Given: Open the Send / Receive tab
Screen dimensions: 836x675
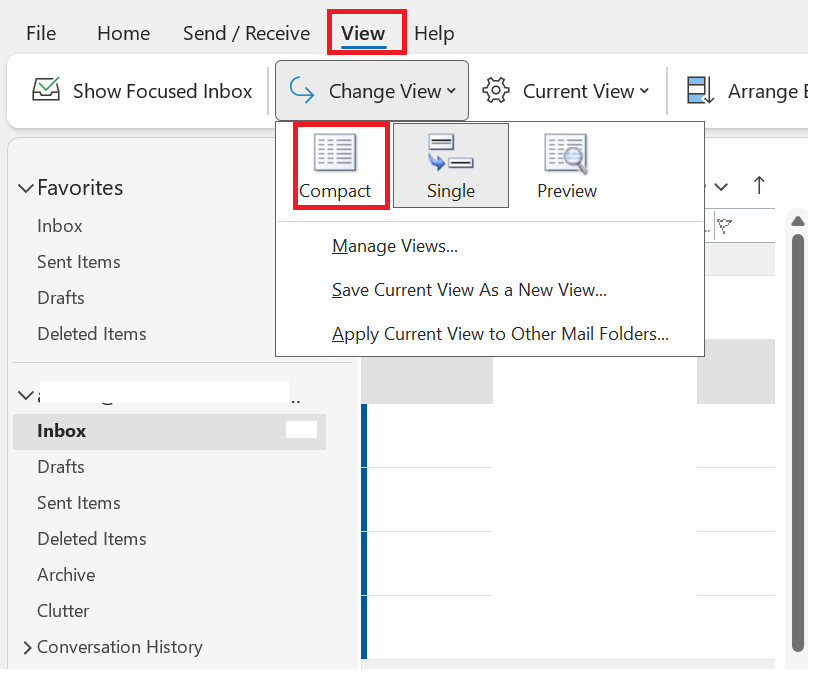Looking at the screenshot, I should coord(246,34).
